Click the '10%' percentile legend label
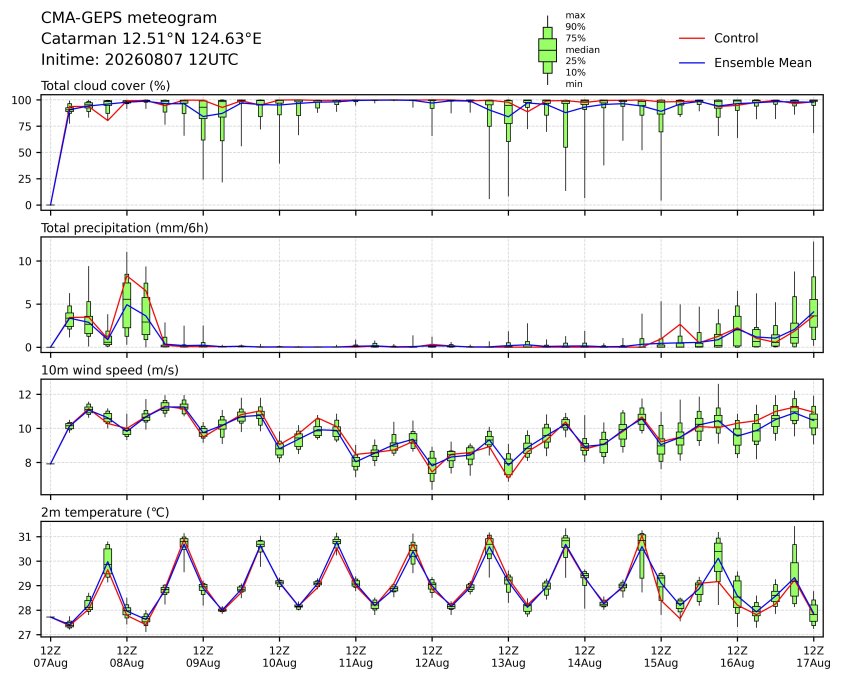This screenshot has height=680, width=842. 575,73
